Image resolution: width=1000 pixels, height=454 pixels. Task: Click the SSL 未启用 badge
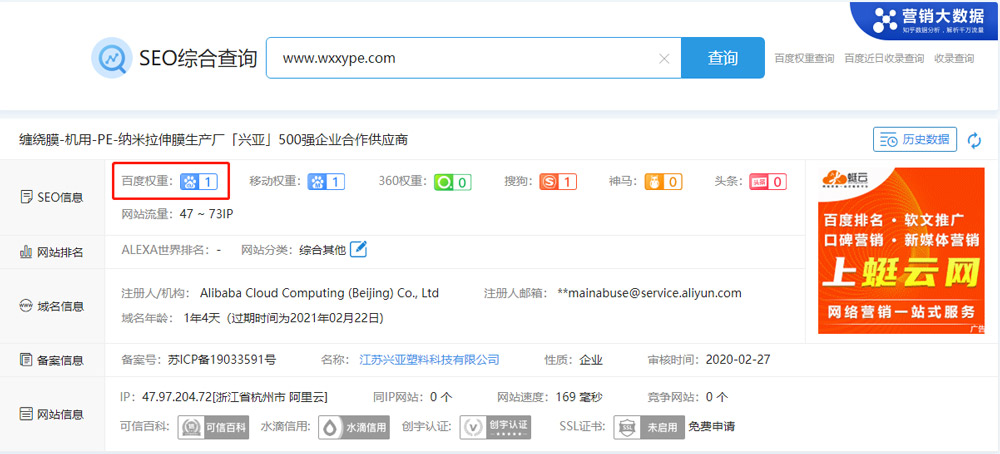coord(649,427)
